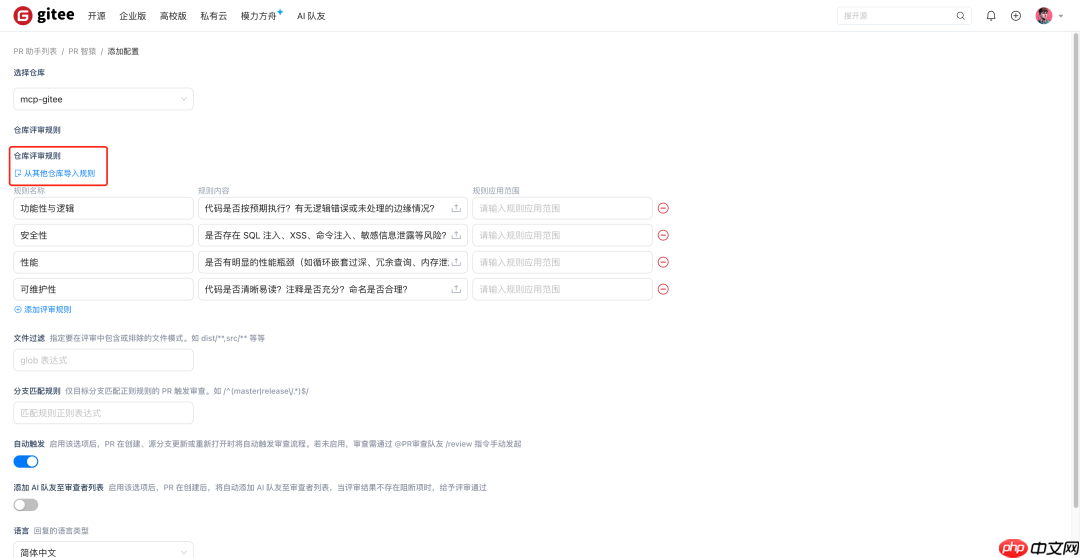Edit the 可维护性 rule name field
This screenshot has height=558, width=1080.
tap(103, 289)
